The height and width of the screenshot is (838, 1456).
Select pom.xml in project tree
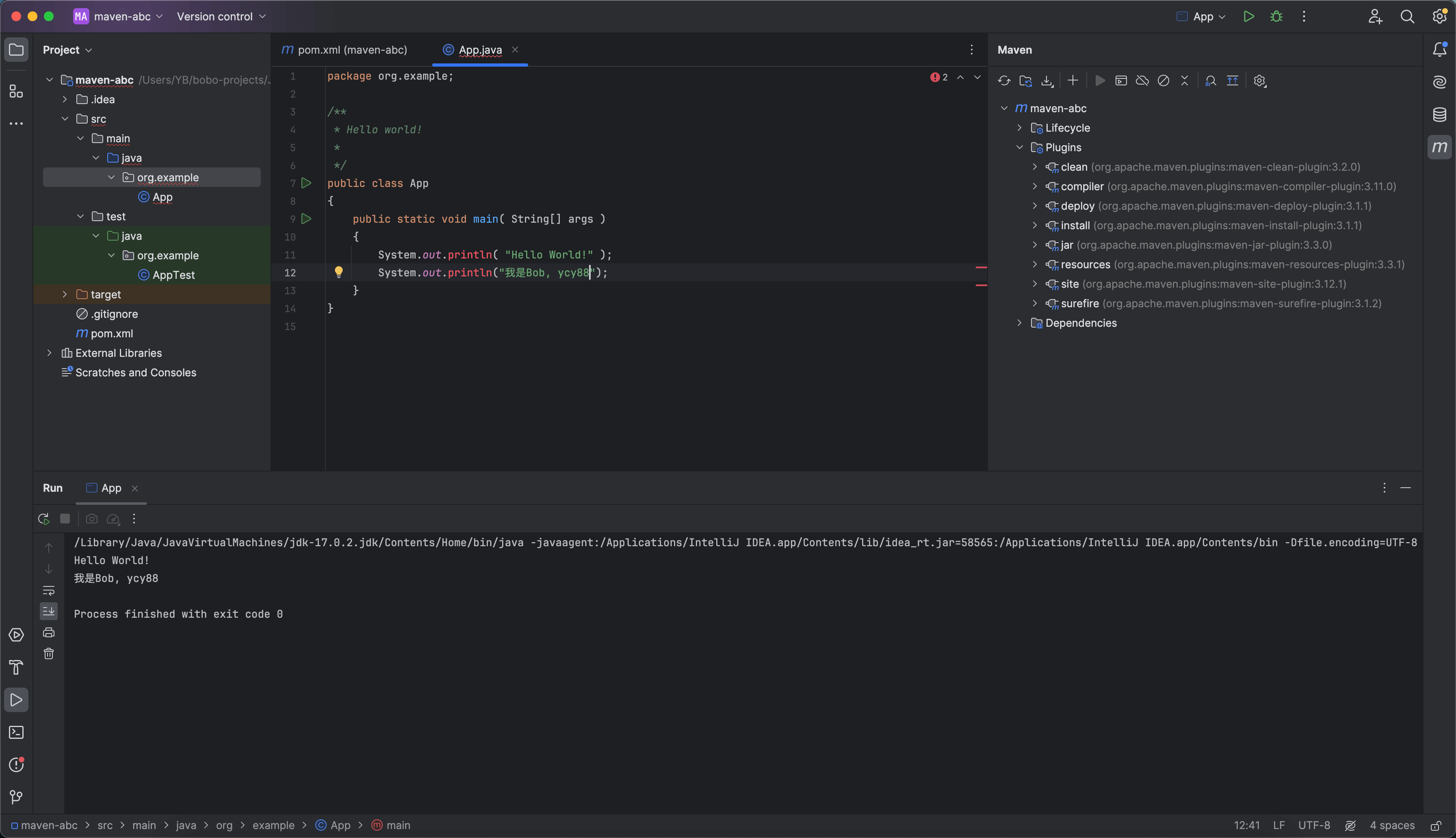point(105,333)
